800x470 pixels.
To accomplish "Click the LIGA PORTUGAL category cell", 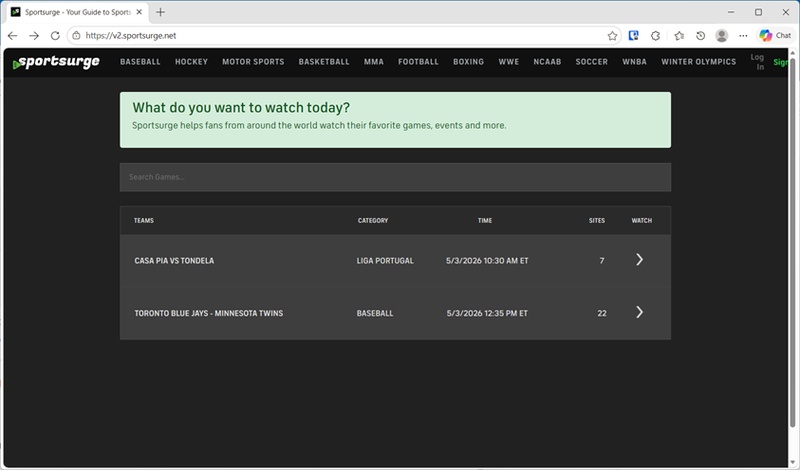I will point(385,261).
